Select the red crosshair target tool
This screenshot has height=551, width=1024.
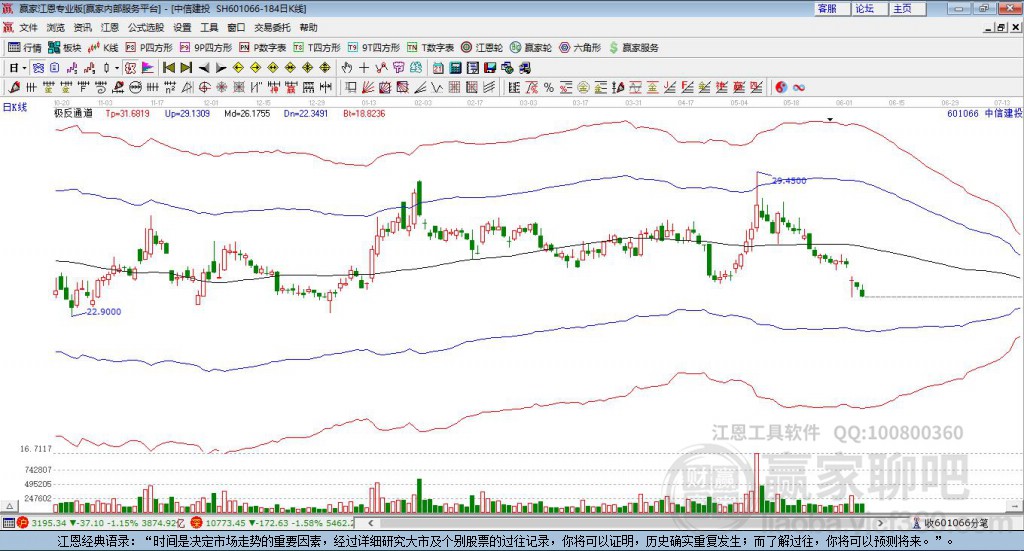click(x=204, y=87)
